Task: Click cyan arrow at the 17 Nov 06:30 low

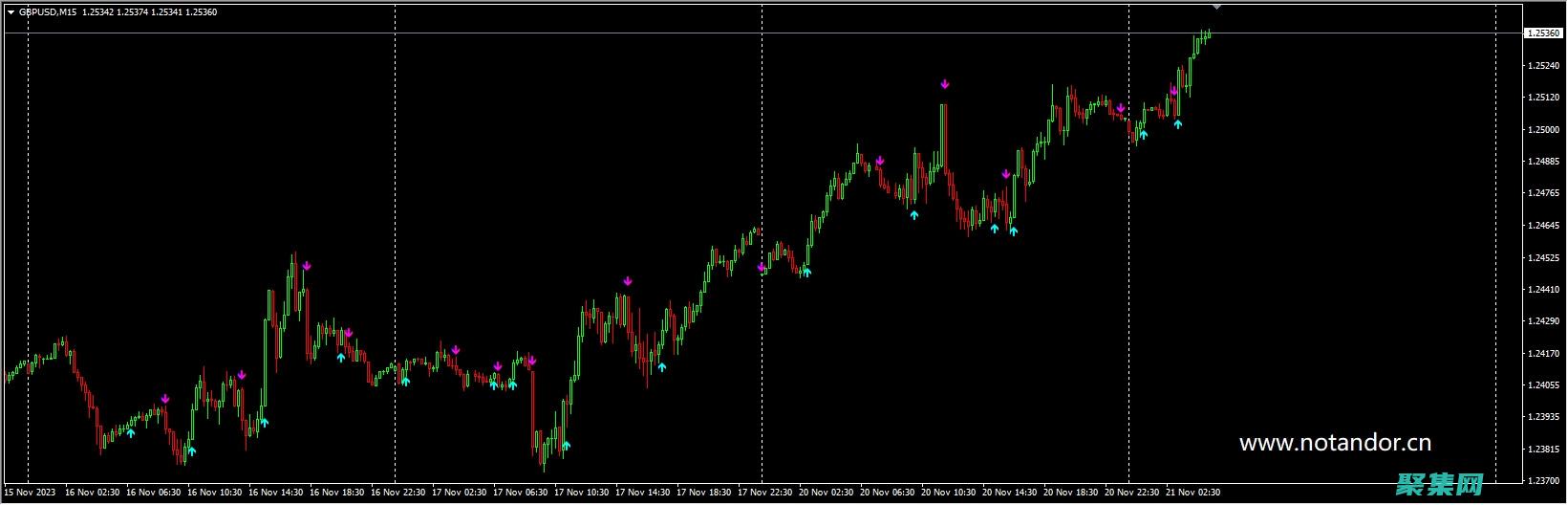Action: [566, 445]
